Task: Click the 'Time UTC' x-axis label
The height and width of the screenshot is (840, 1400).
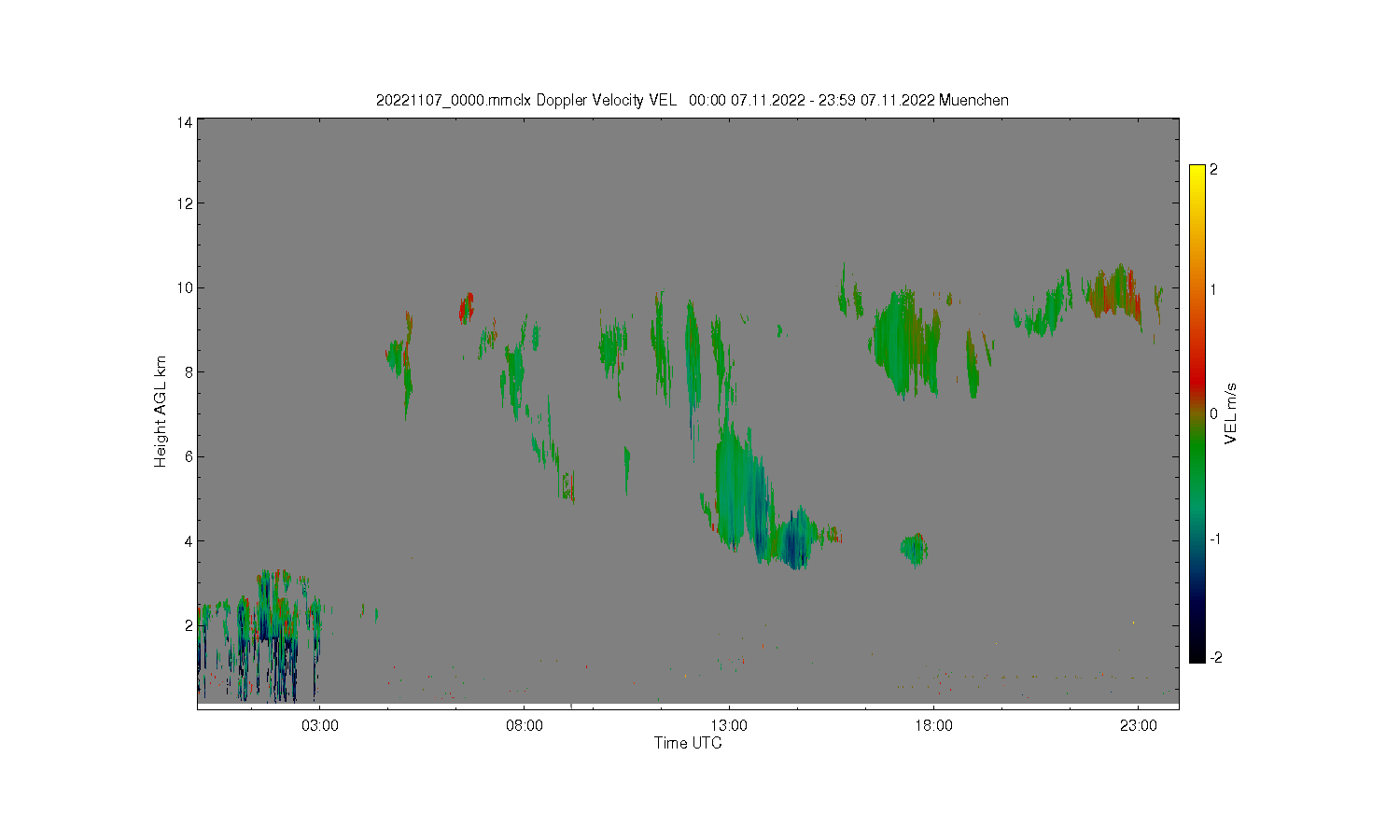Action: [688, 743]
